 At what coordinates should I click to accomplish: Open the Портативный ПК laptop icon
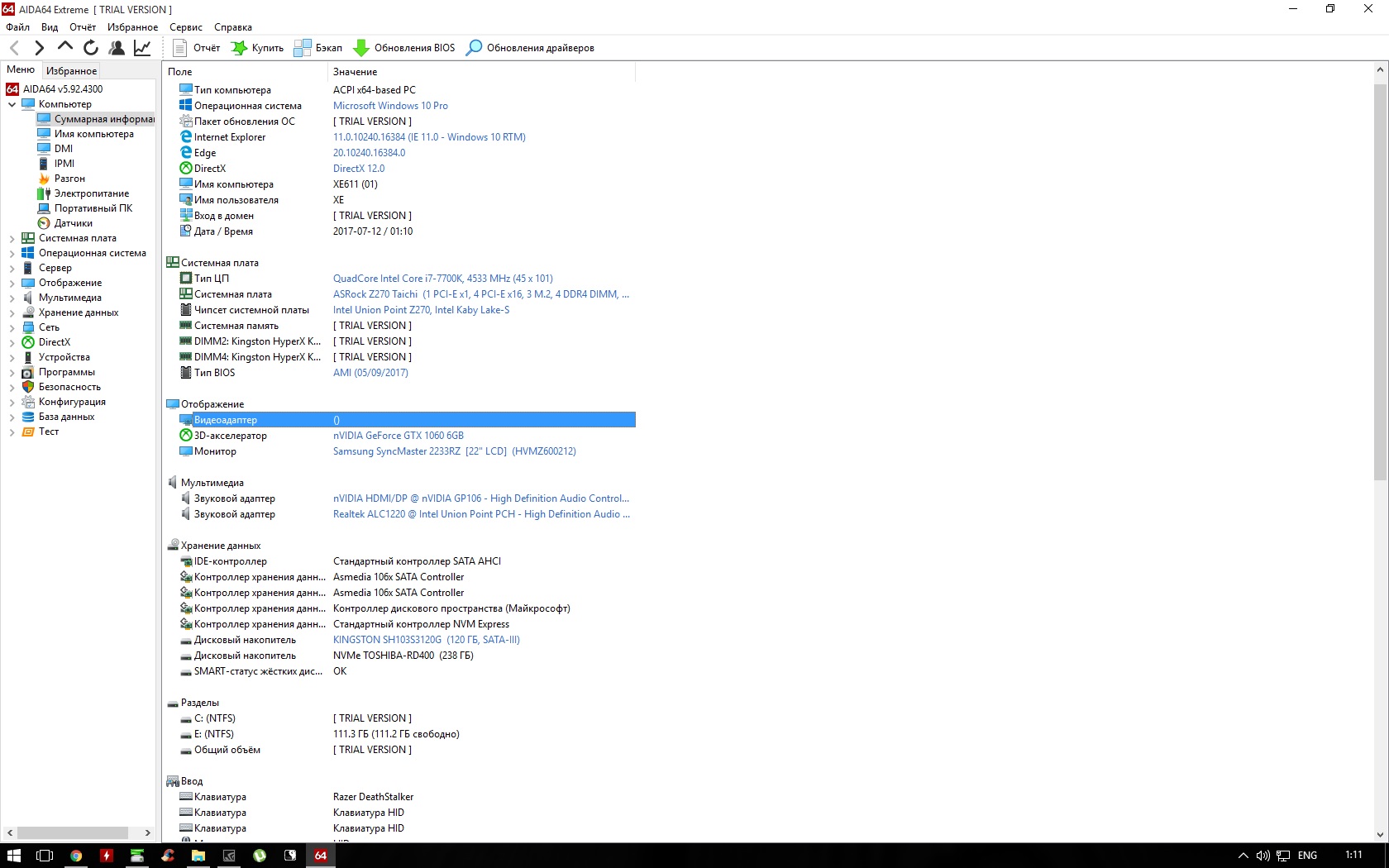44,208
